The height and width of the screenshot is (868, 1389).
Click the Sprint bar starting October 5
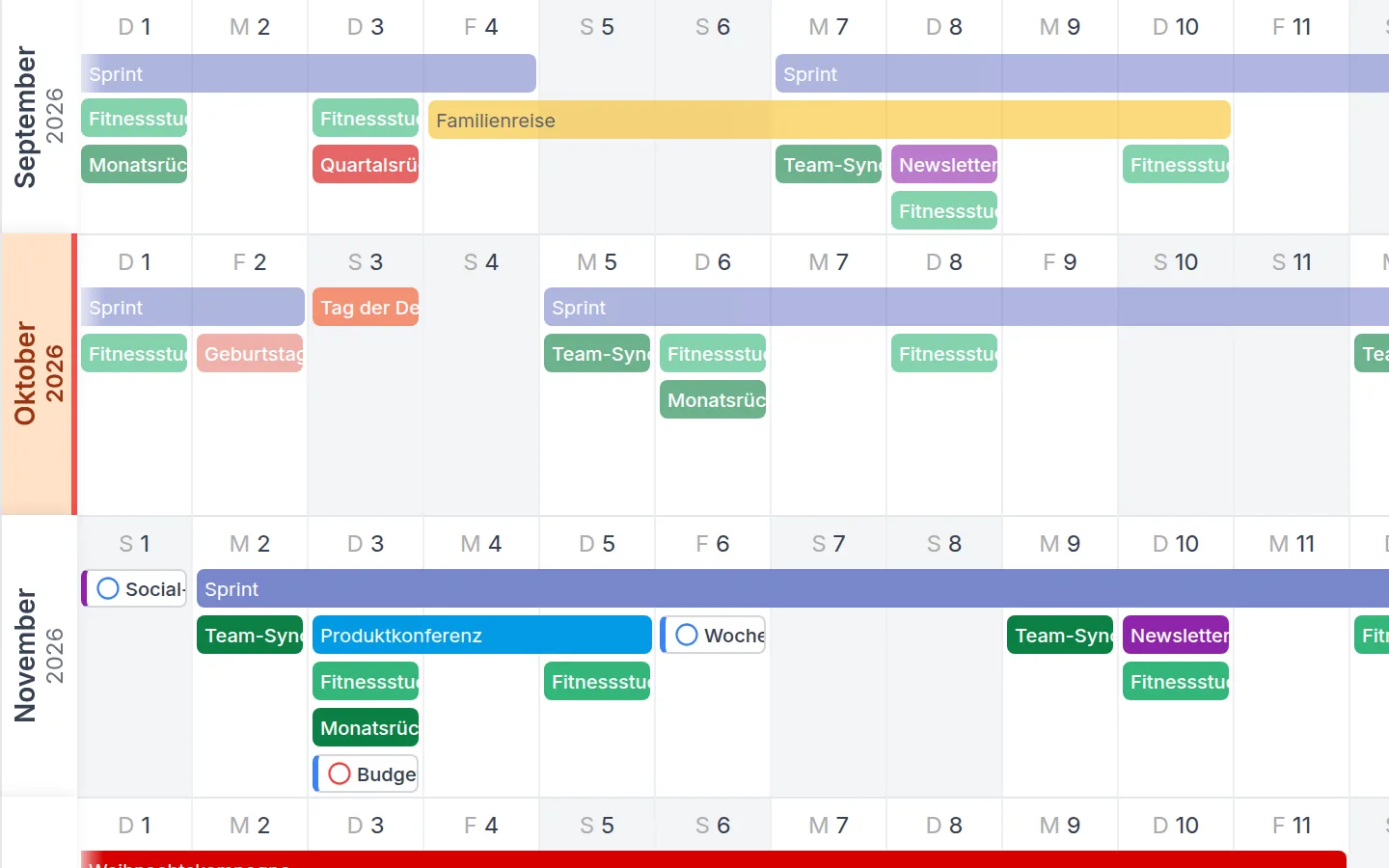(967, 307)
